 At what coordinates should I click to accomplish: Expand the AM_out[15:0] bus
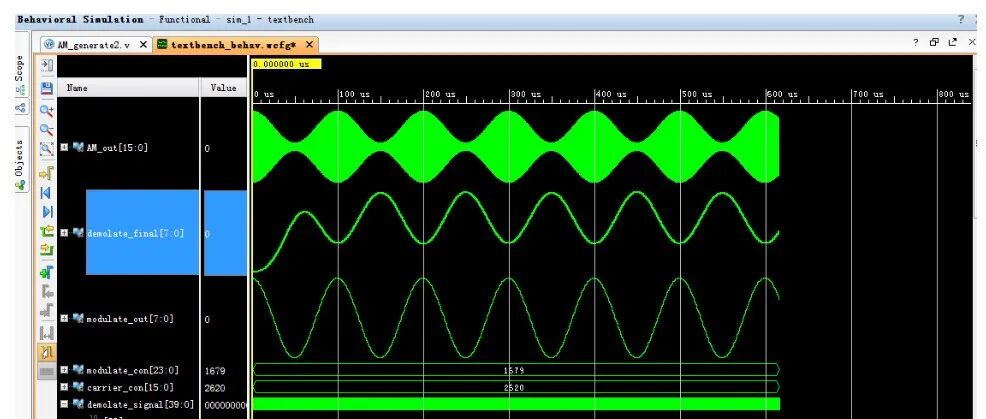pyautogui.click(x=64, y=148)
